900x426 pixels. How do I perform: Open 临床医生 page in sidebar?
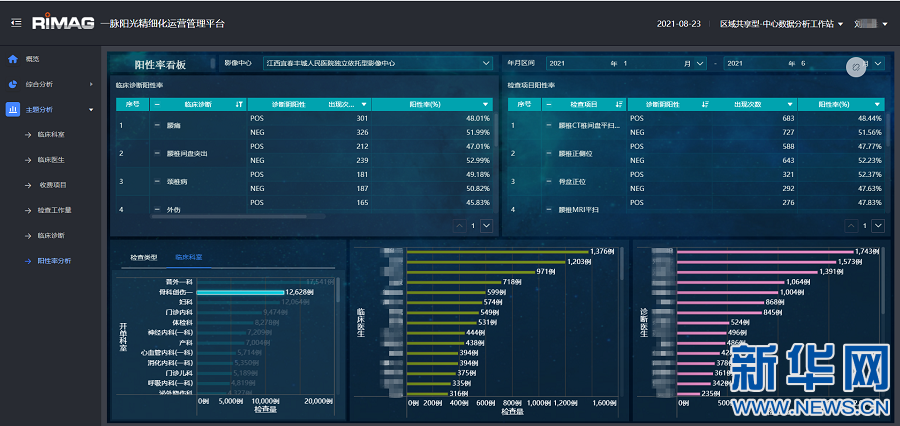coord(51,159)
